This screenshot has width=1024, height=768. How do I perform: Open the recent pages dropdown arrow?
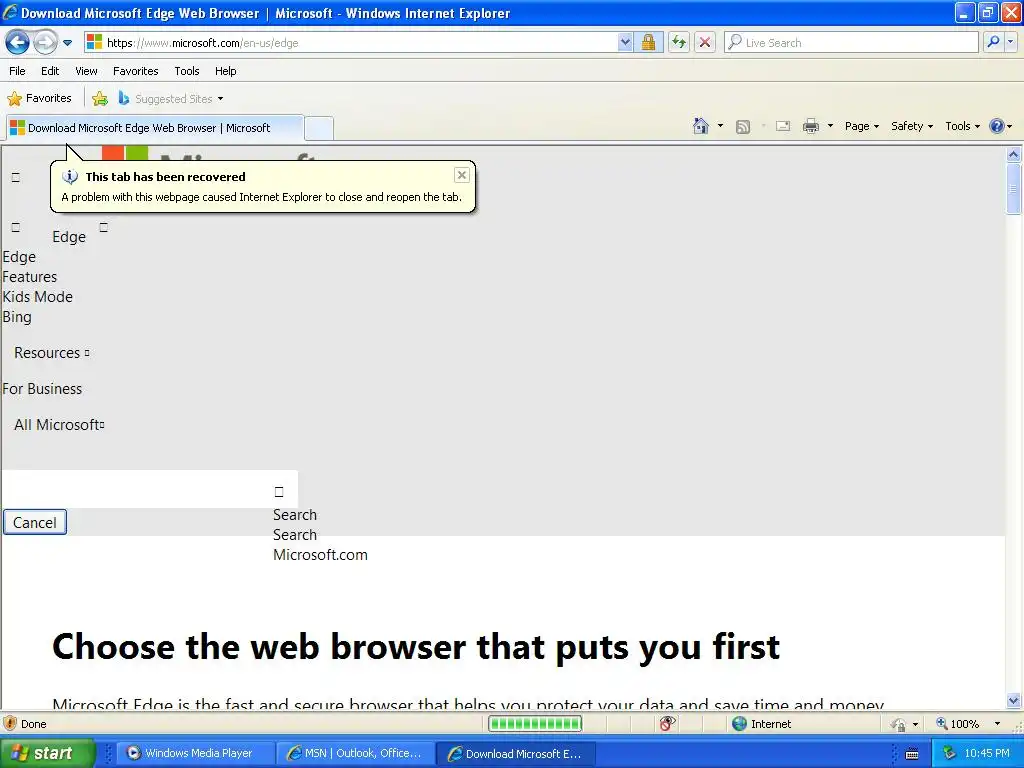tap(67, 43)
